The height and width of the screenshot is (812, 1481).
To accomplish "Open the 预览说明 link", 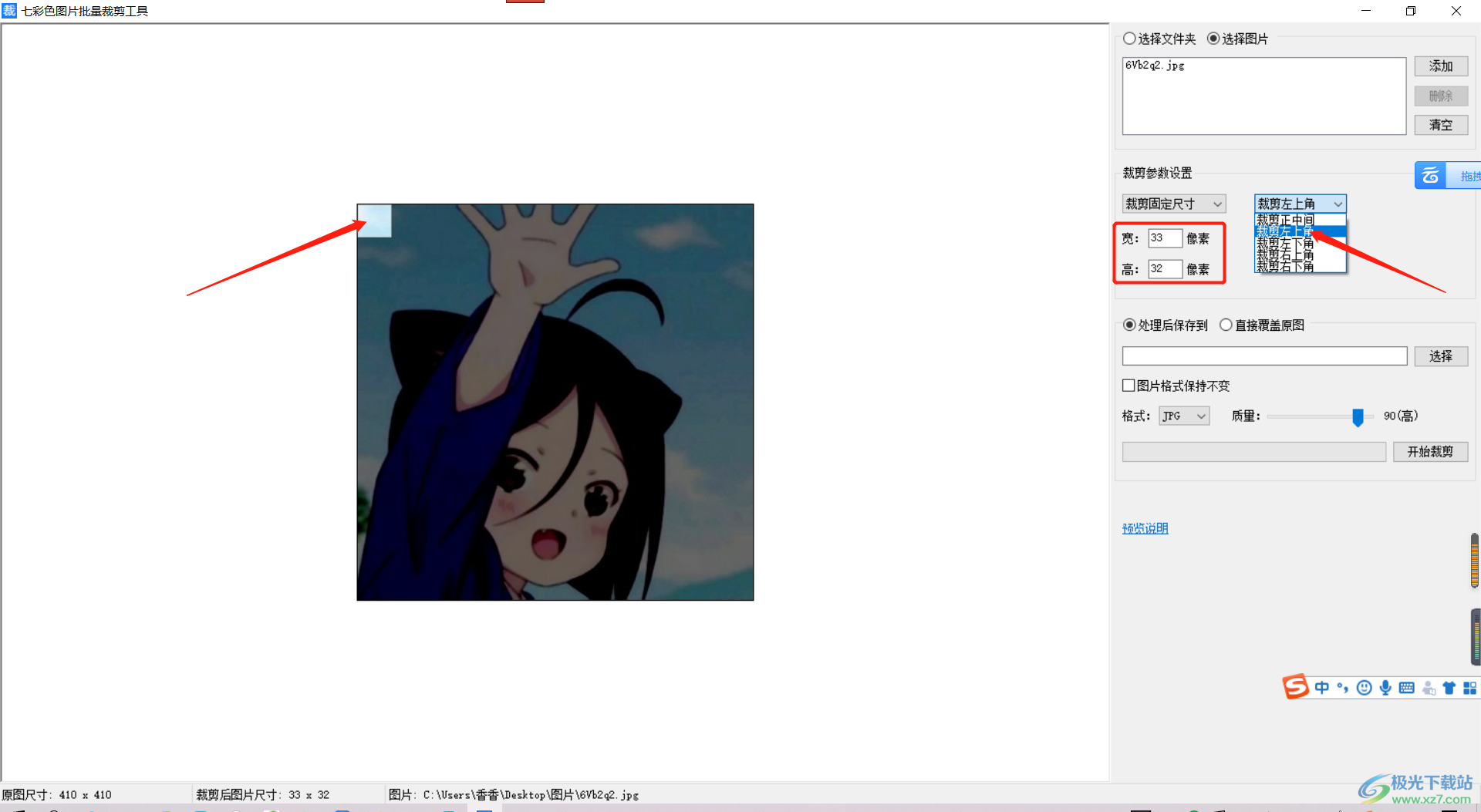I will (x=1145, y=528).
